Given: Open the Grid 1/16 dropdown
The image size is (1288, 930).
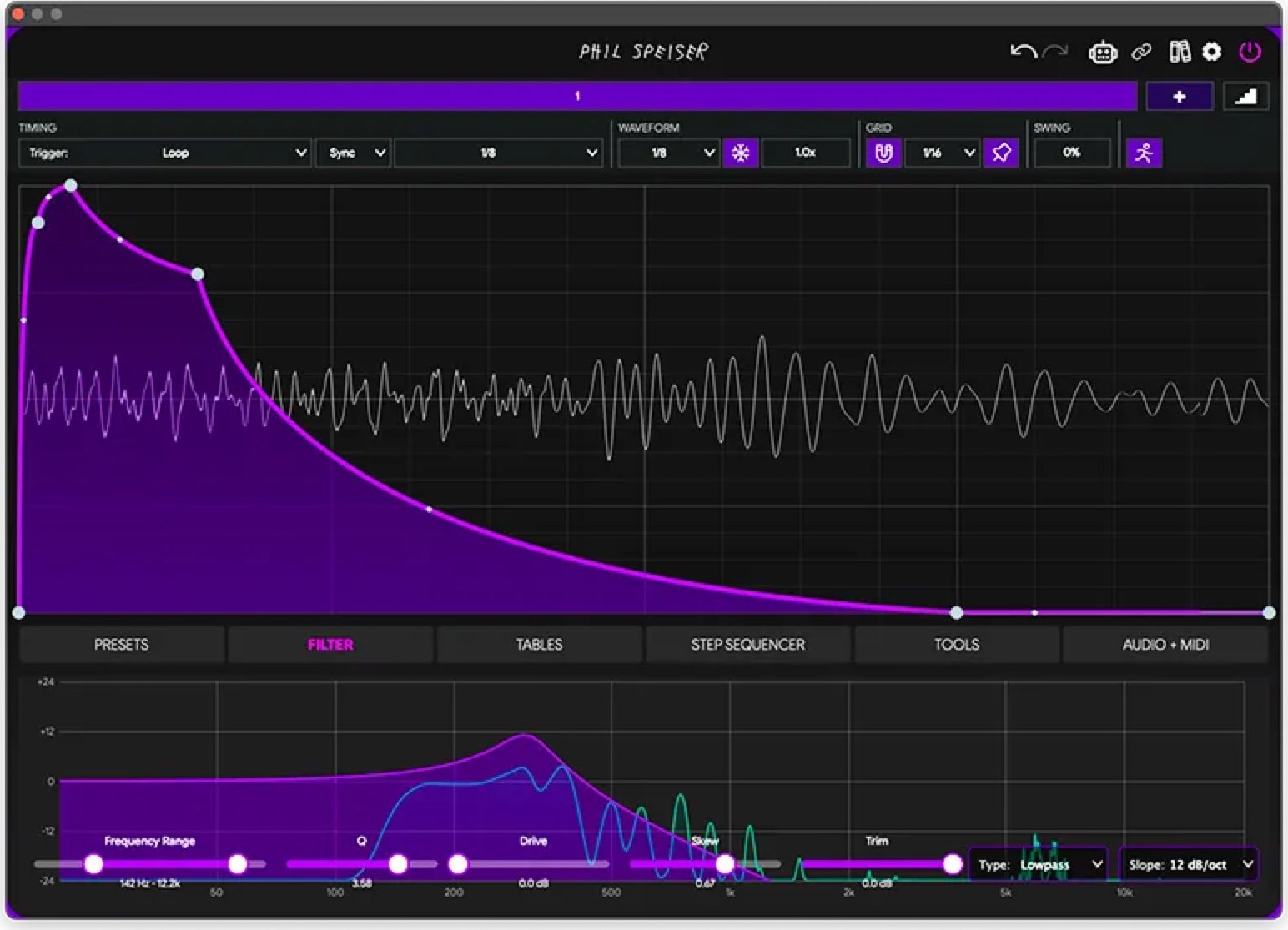Looking at the screenshot, I should [942, 153].
